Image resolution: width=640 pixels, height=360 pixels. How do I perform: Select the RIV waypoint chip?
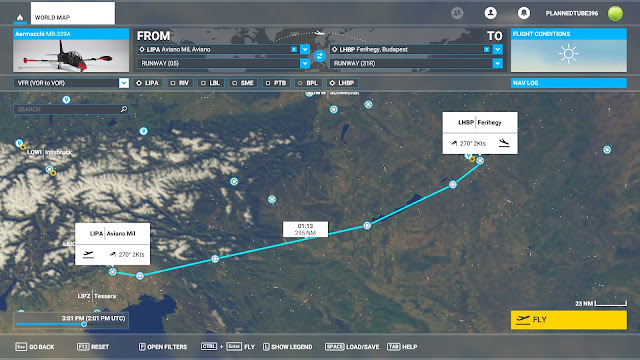180,83
